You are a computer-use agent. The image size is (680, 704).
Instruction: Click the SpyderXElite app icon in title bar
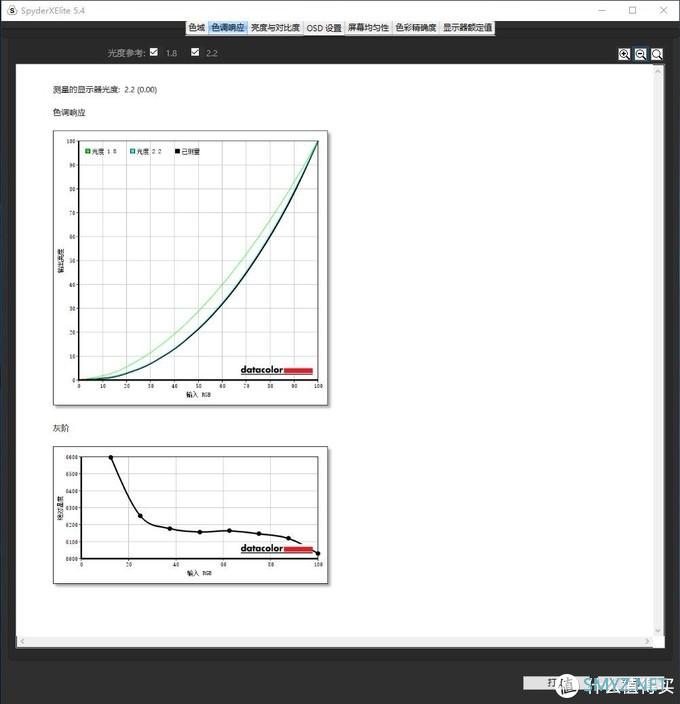(12, 10)
